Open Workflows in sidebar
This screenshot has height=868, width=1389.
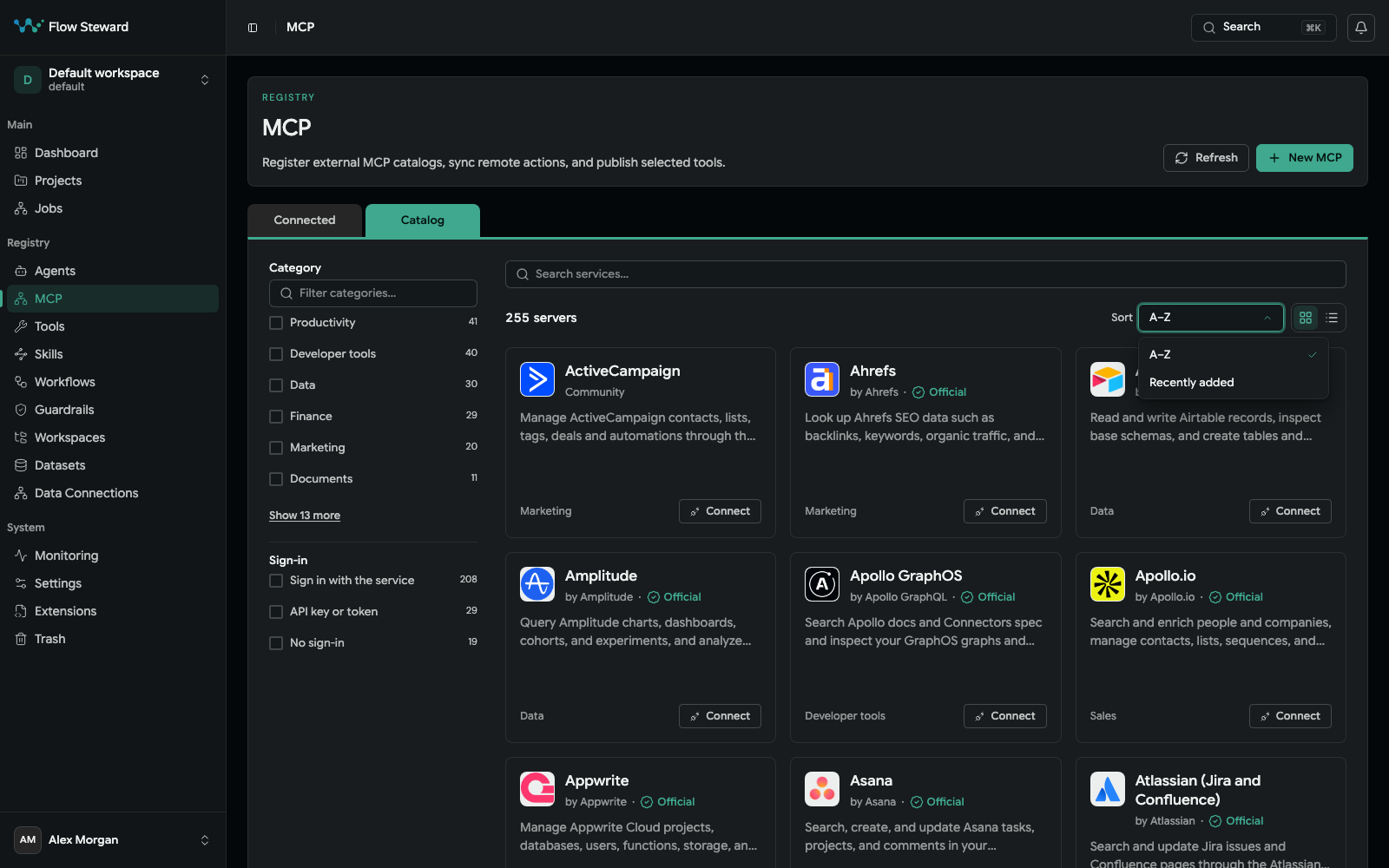point(113,382)
